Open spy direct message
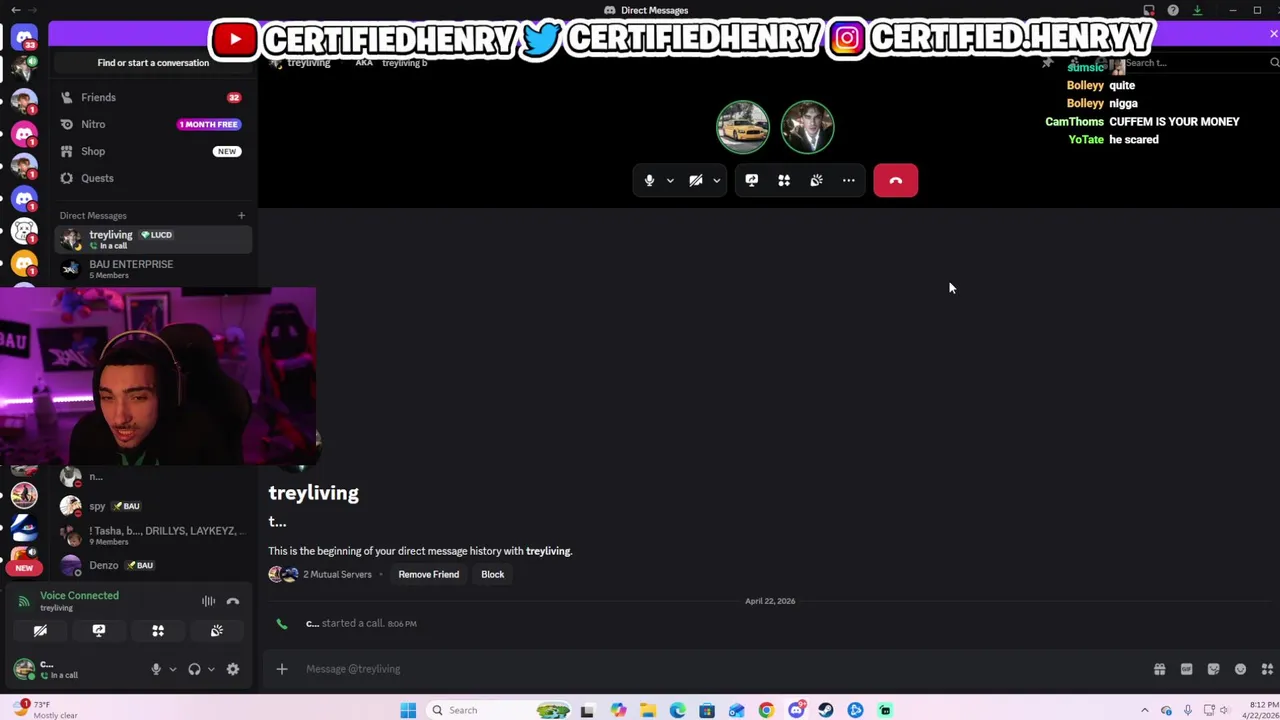The height and width of the screenshot is (720, 1280). [153, 506]
